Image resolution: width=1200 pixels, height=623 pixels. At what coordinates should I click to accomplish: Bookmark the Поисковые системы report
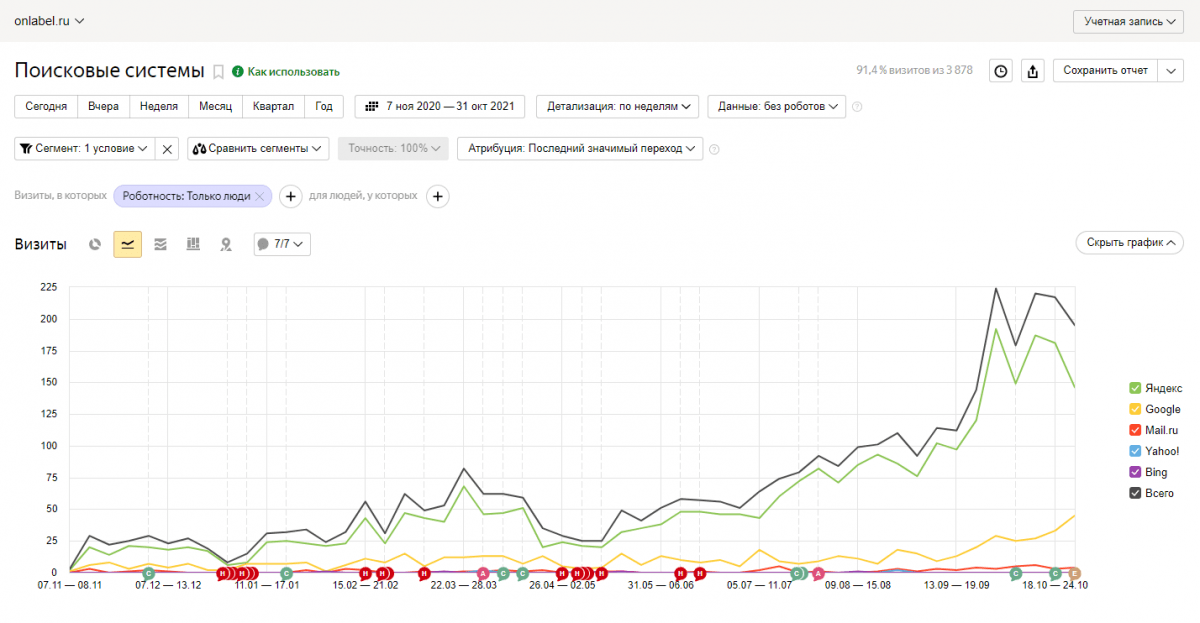218,72
